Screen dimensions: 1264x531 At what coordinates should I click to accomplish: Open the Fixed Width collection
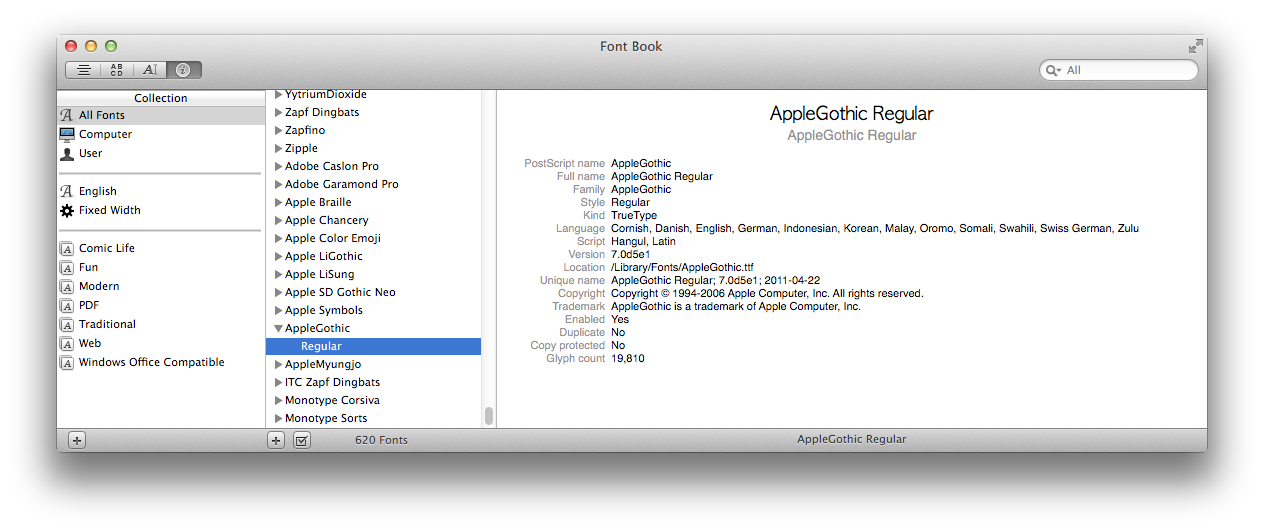coord(161,210)
